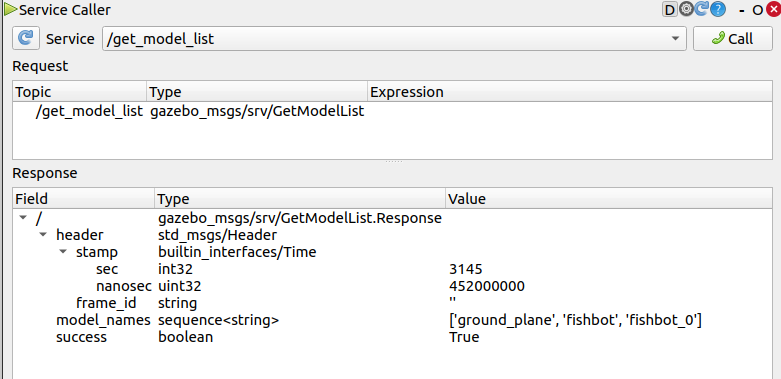Minimize the panel with the dash button

pyautogui.click(x=742, y=10)
